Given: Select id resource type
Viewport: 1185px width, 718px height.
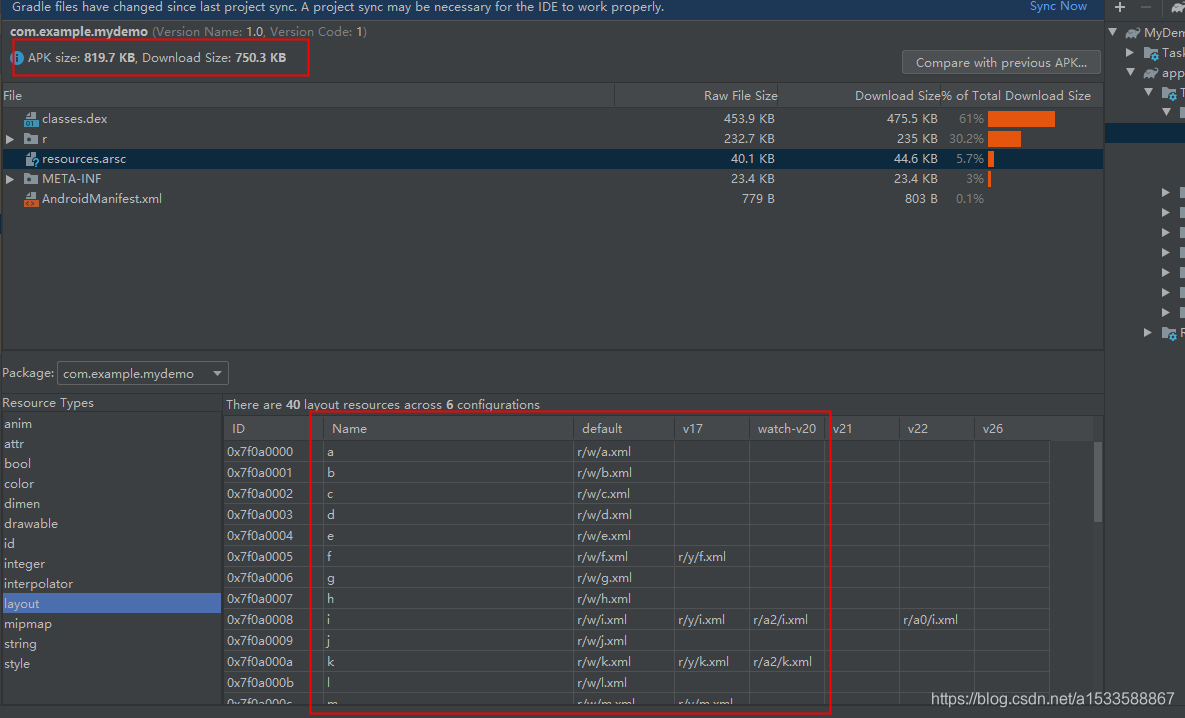Looking at the screenshot, I should click(x=110, y=544).
